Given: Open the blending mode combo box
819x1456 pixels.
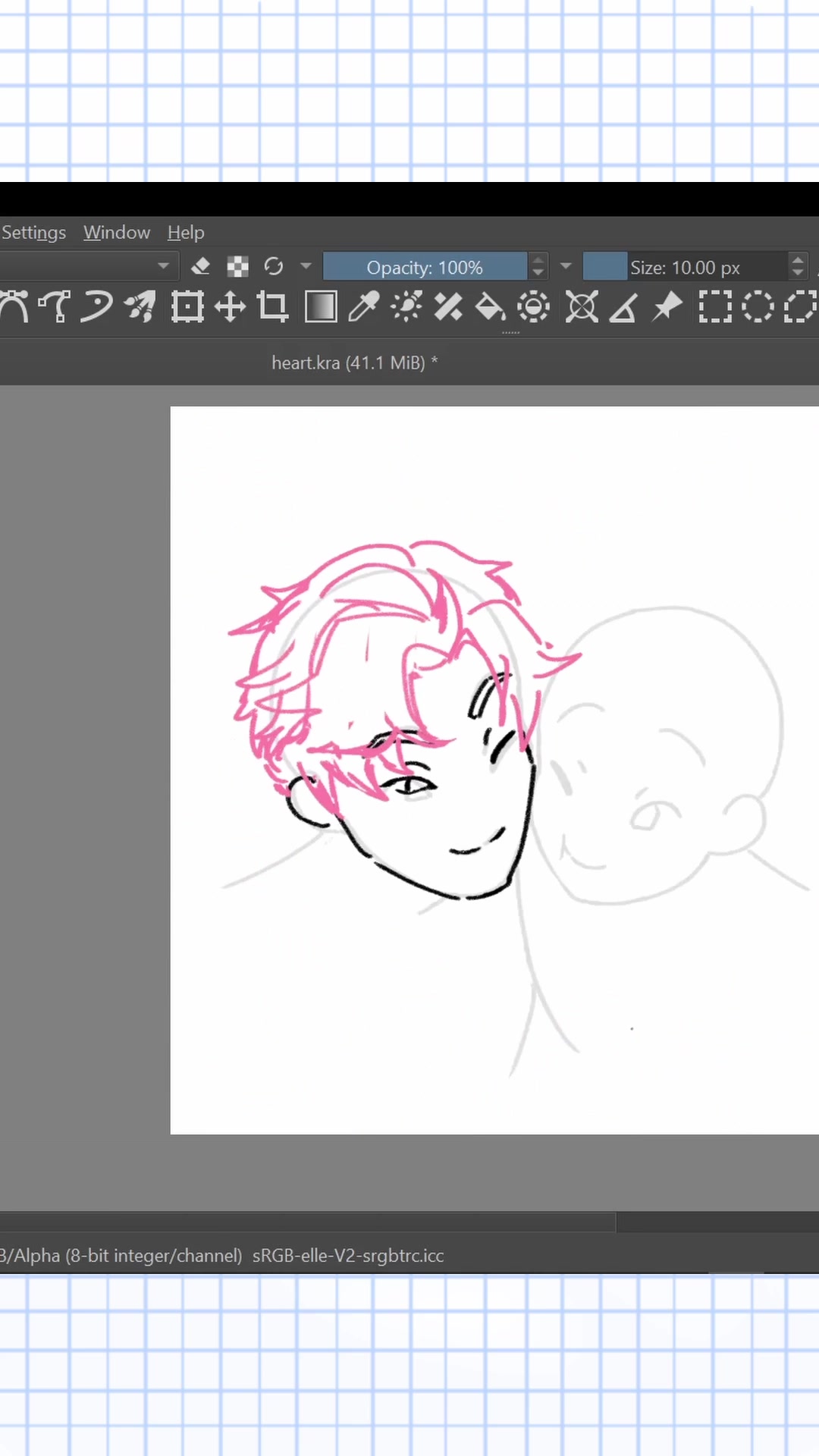Looking at the screenshot, I should point(89,266).
